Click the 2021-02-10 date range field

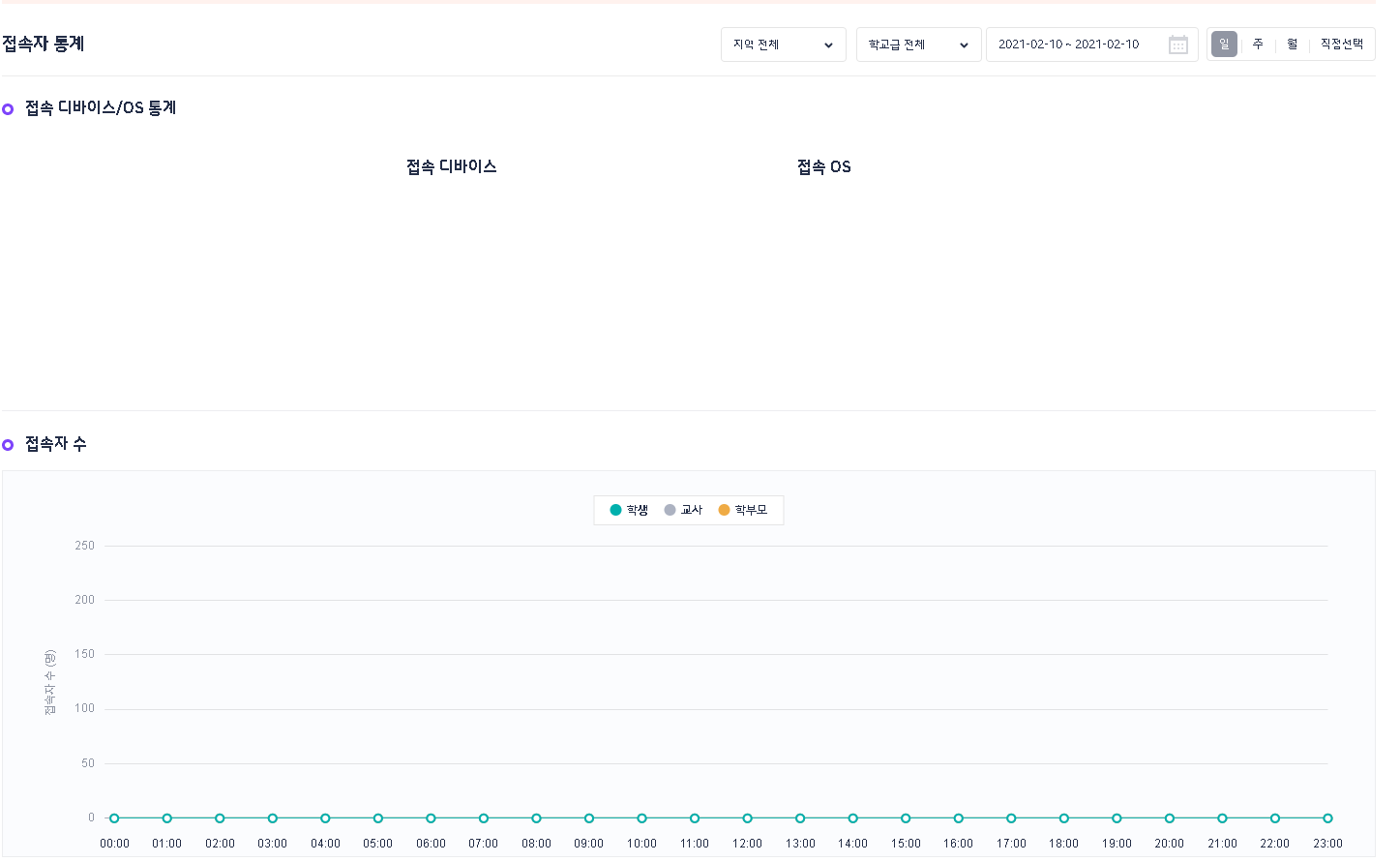(x=1069, y=45)
